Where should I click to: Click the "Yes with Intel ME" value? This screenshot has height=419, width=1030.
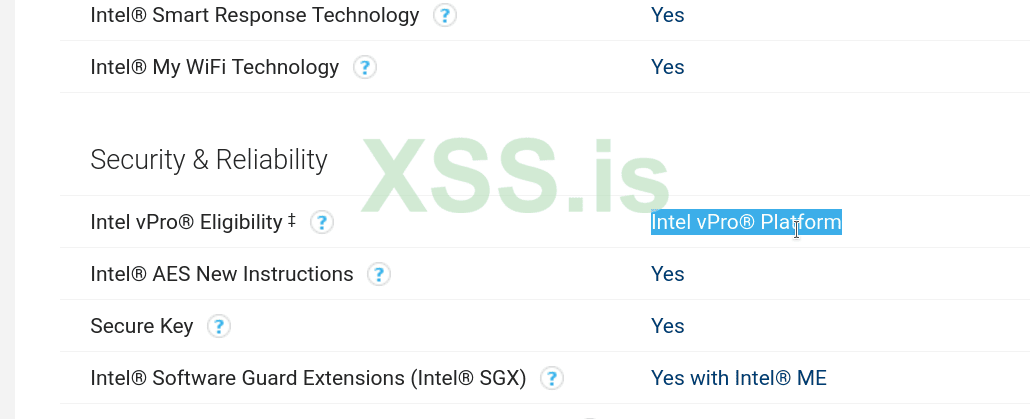point(738,378)
